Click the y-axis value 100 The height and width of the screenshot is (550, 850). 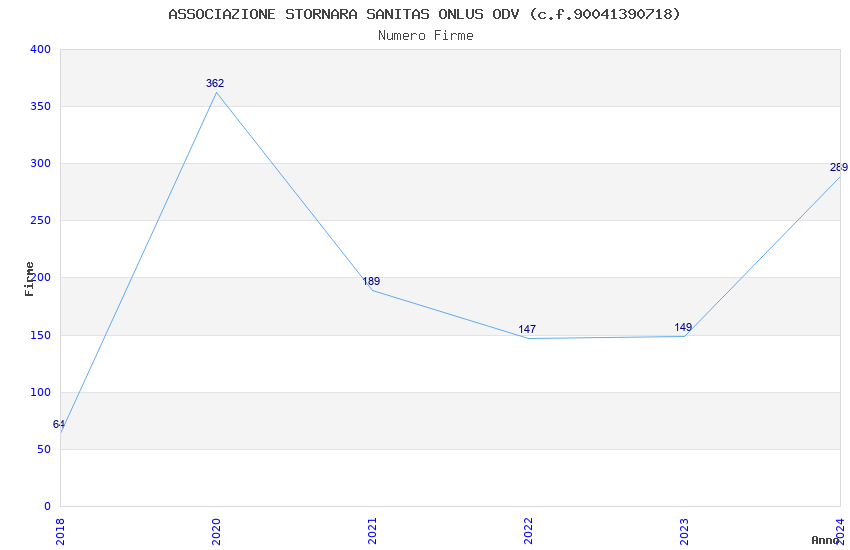41,392
